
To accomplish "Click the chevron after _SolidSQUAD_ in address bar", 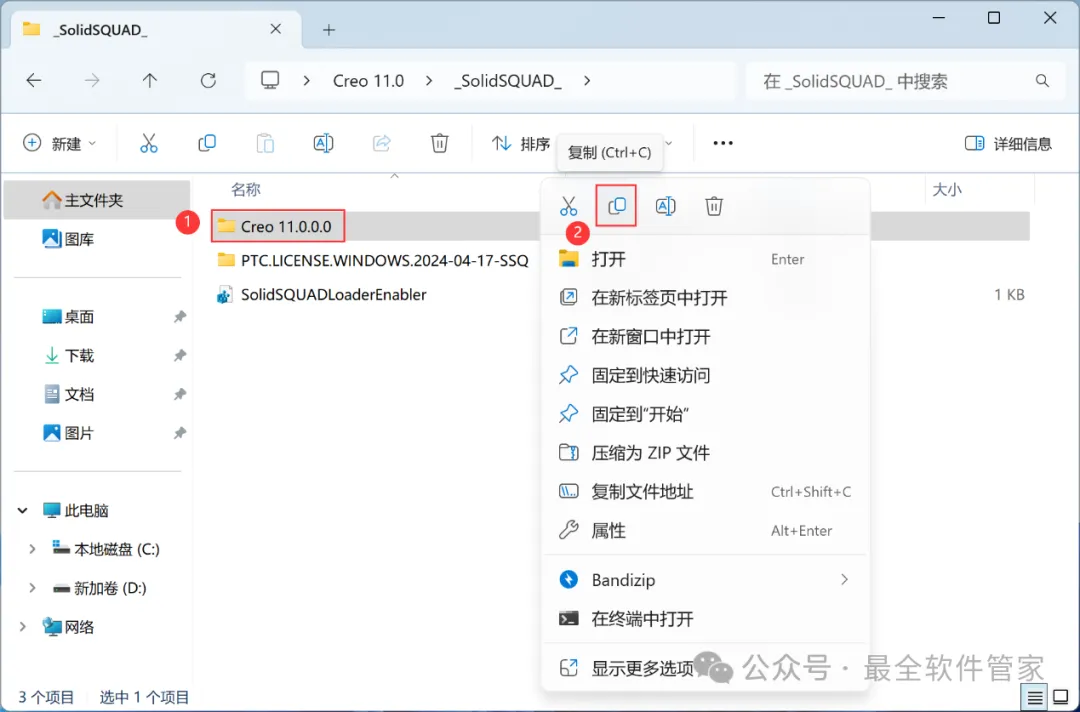I will [x=587, y=81].
